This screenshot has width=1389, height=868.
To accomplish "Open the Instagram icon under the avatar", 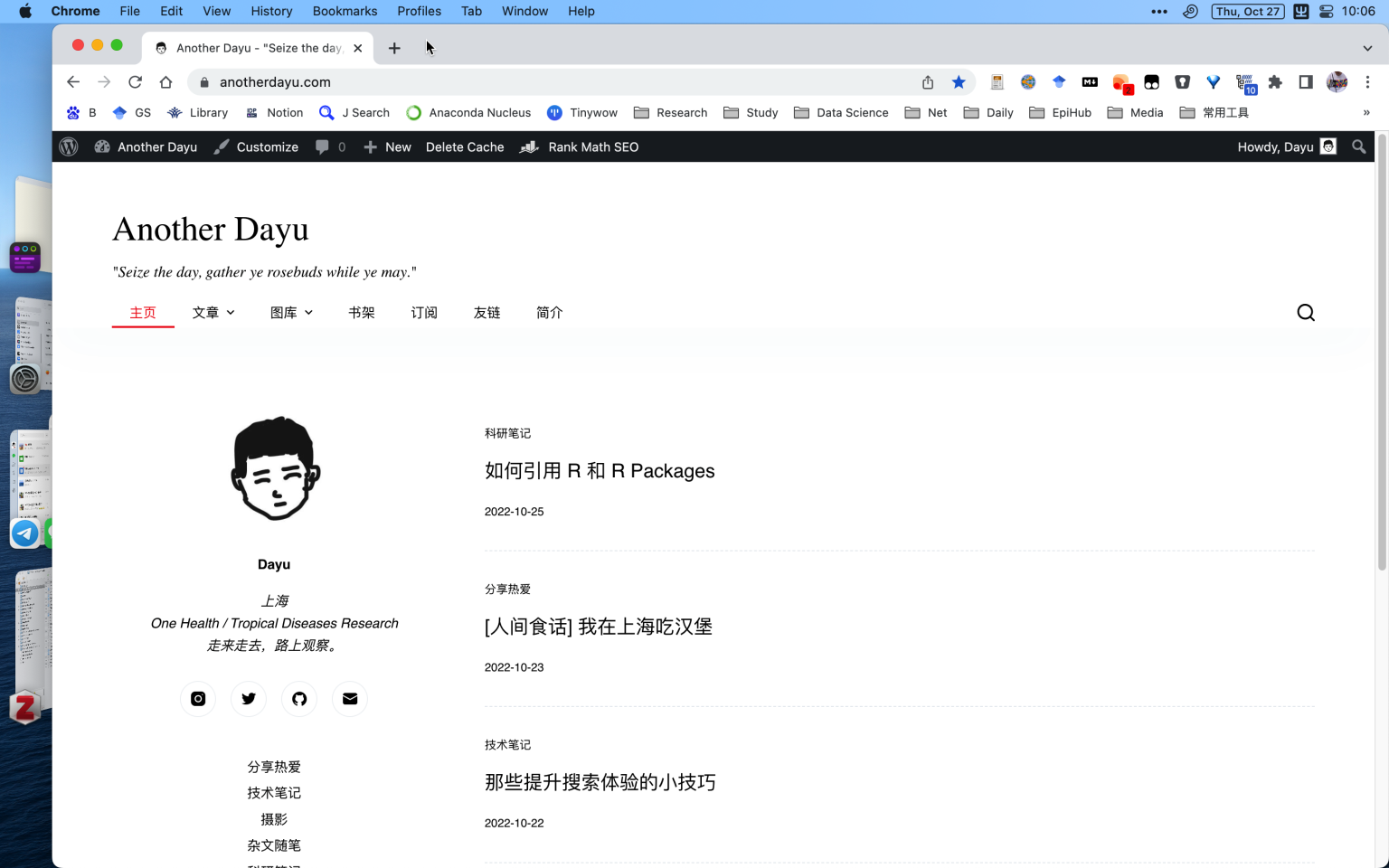I will (198, 698).
